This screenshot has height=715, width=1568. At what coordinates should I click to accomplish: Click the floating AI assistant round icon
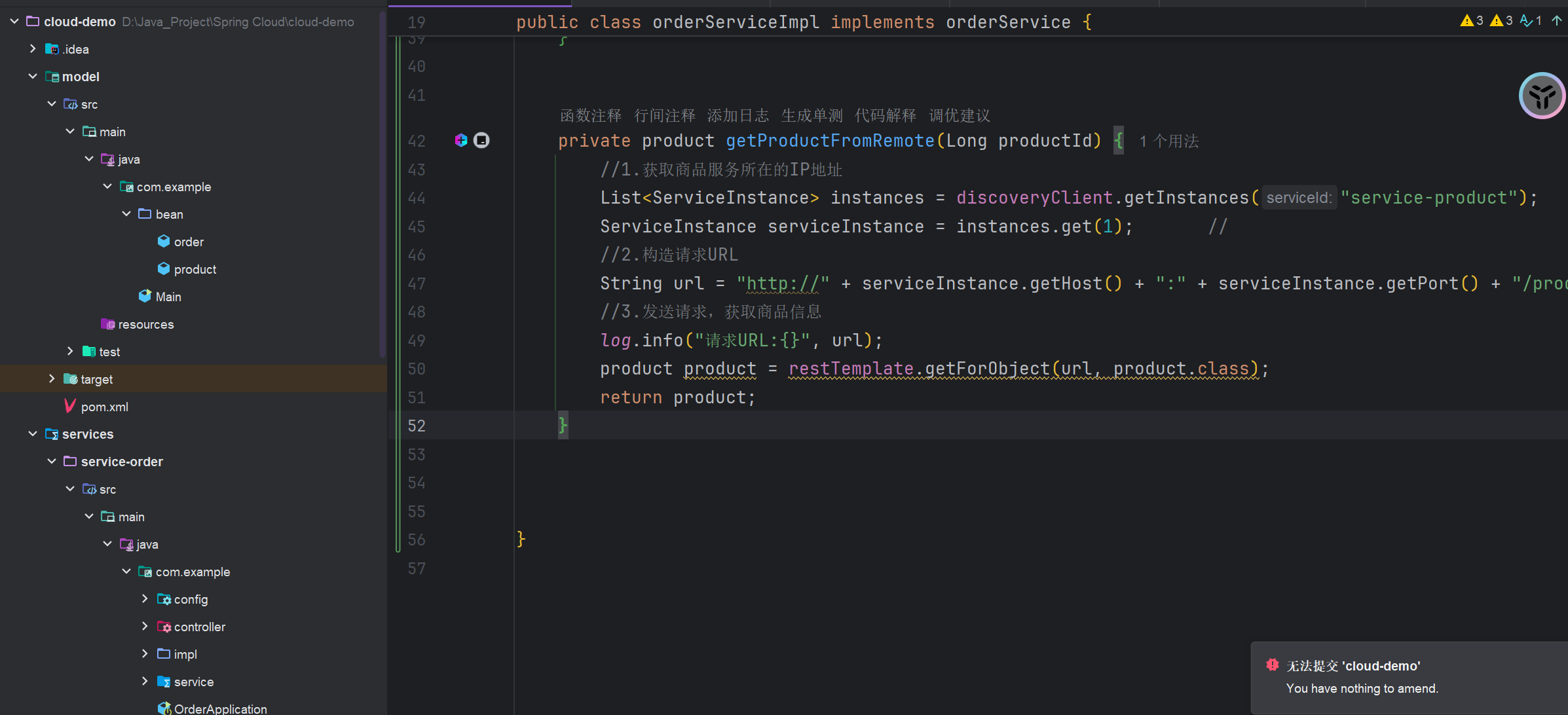[x=1542, y=96]
